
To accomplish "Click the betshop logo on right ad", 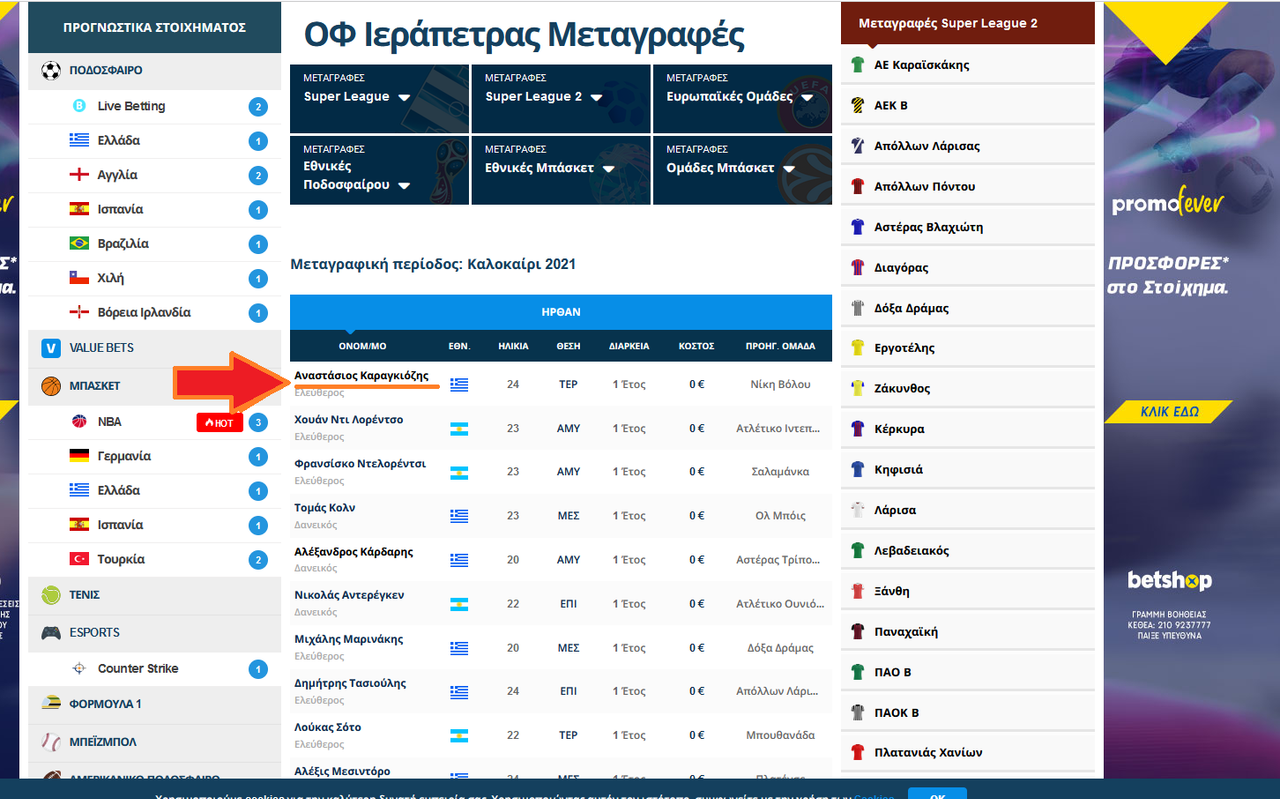I will [x=1169, y=580].
